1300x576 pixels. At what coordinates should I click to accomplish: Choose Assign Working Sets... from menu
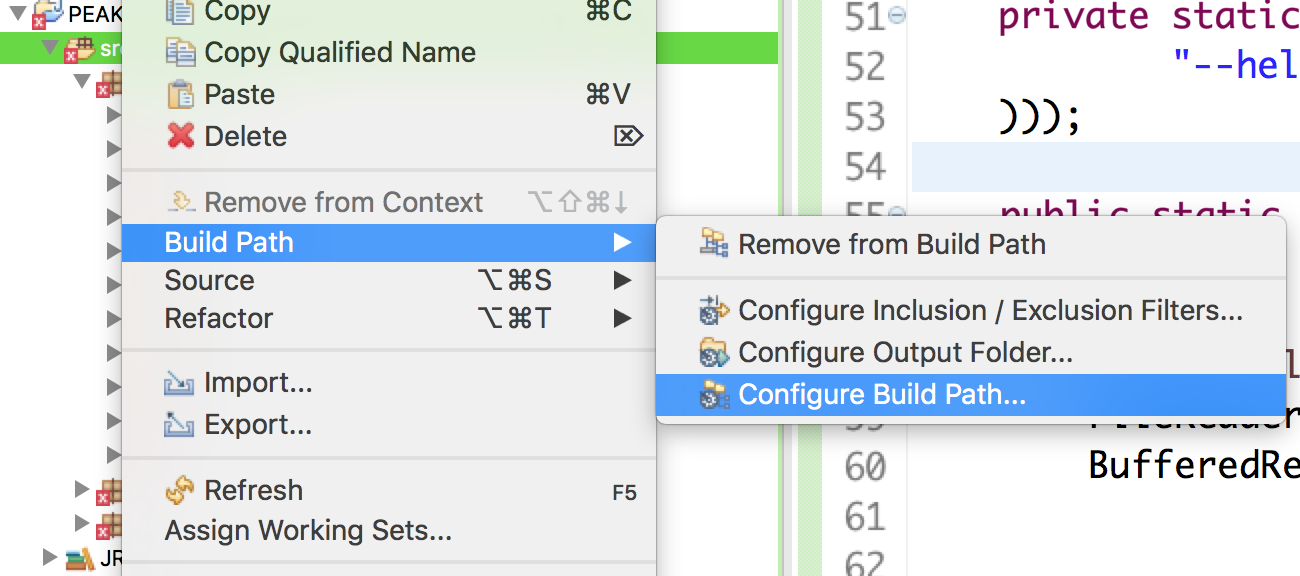pyautogui.click(x=308, y=530)
